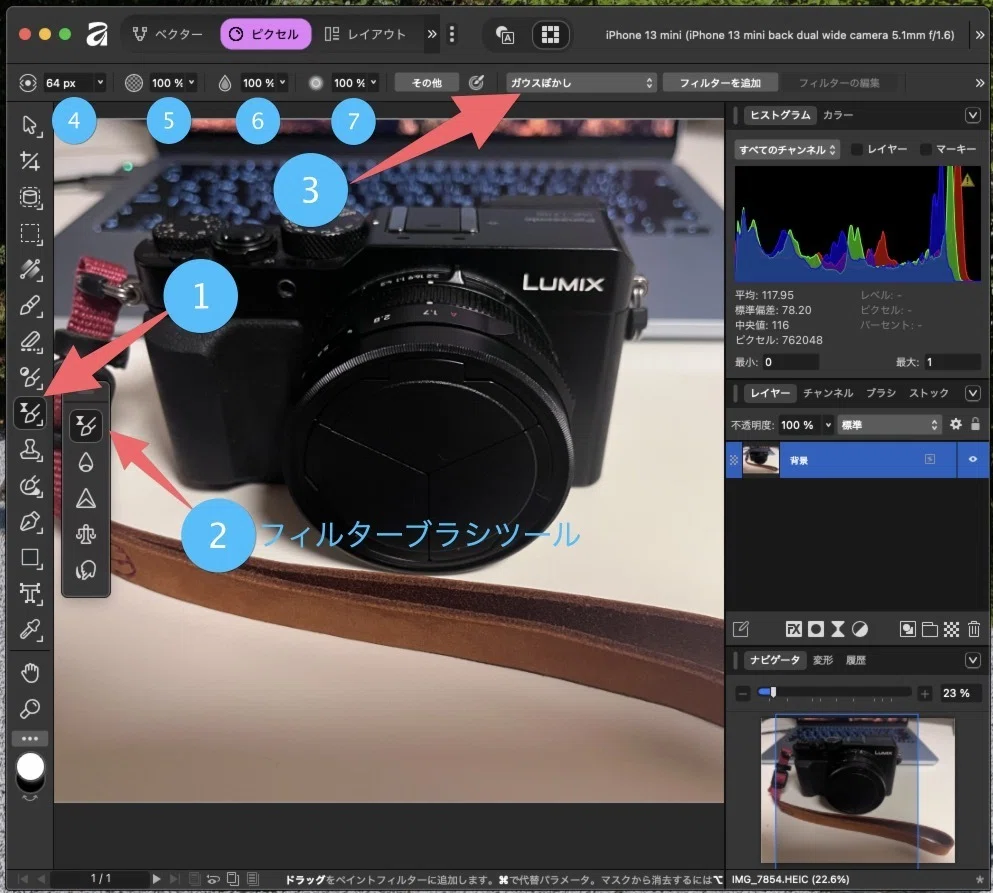Choose Blur Brush droplet in flyout

(x=86, y=462)
